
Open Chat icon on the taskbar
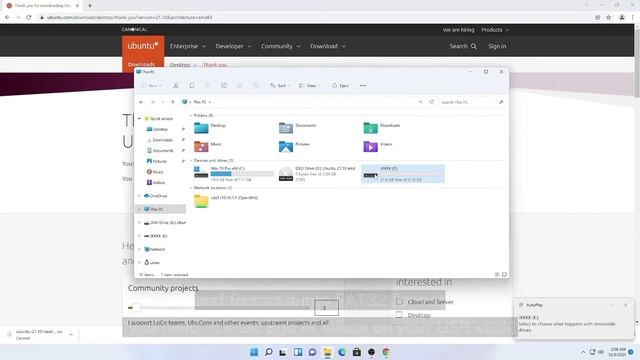point(313,352)
